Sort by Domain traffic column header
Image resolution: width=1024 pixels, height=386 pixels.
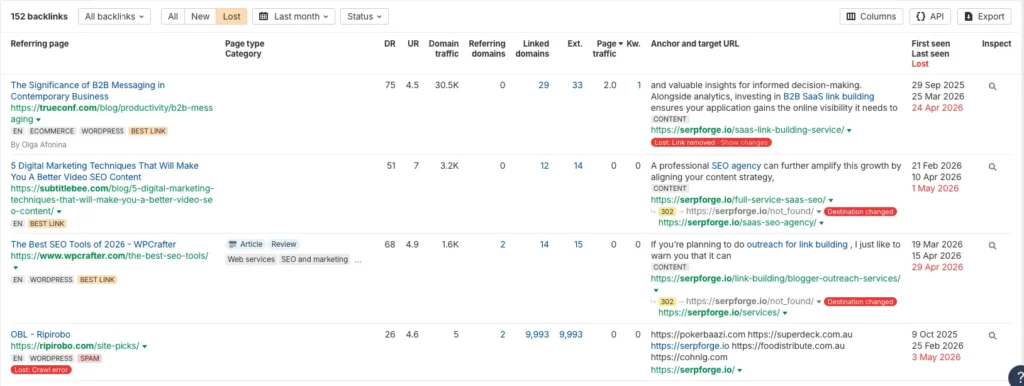[443, 49]
